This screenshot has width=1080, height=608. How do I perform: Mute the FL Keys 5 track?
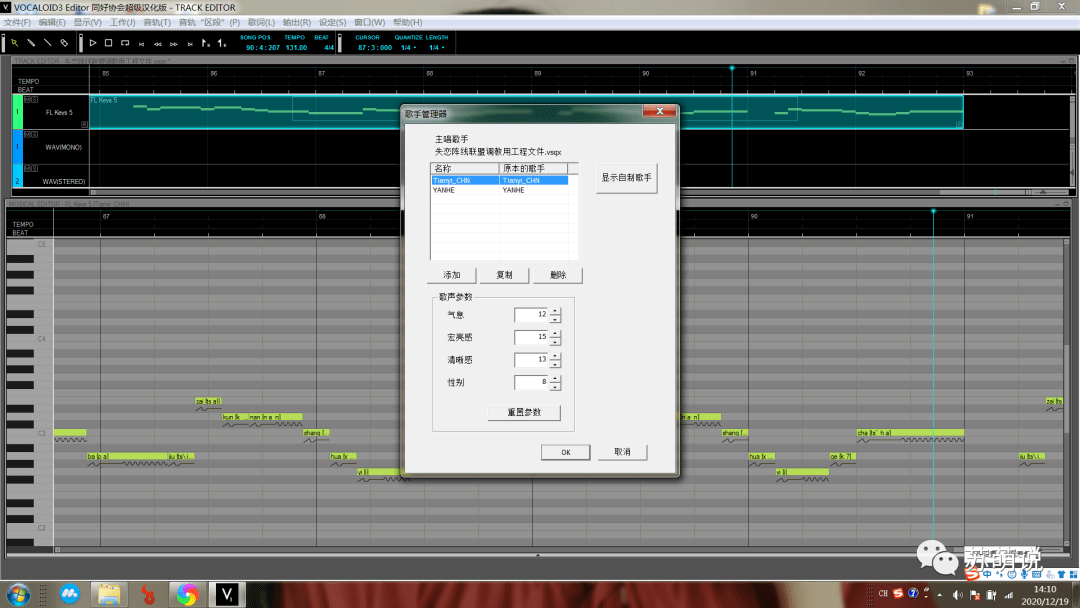[x=27, y=100]
